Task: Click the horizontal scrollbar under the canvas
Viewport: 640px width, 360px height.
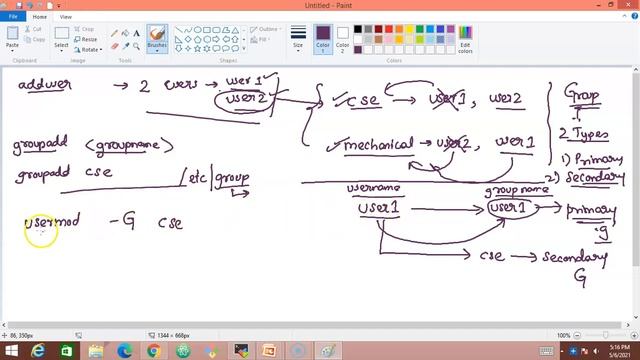Action: 316,325
